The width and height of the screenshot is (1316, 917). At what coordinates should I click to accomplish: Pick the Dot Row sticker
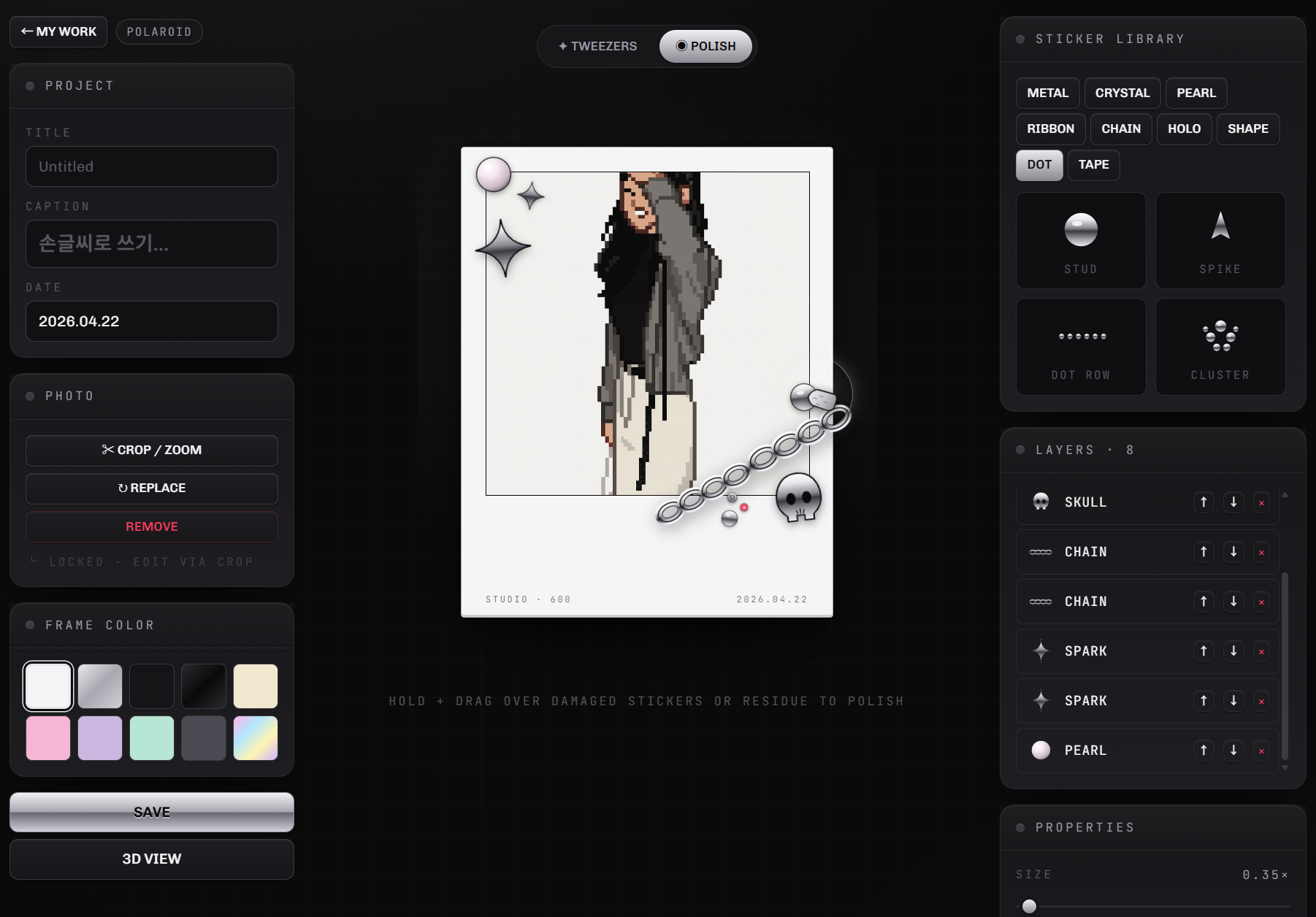1080,346
